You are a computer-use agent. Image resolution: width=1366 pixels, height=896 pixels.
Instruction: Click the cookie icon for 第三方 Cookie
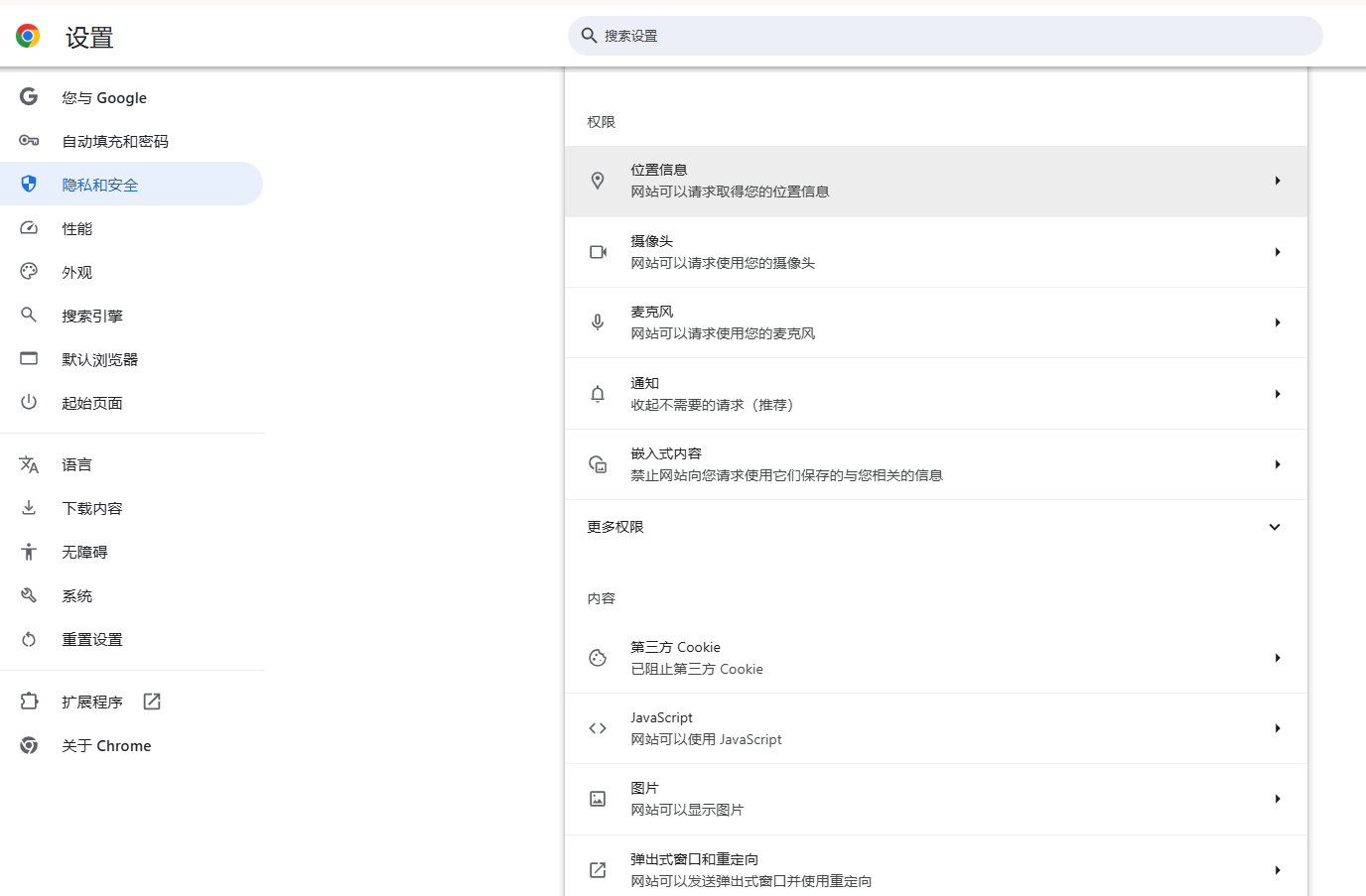pos(598,658)
